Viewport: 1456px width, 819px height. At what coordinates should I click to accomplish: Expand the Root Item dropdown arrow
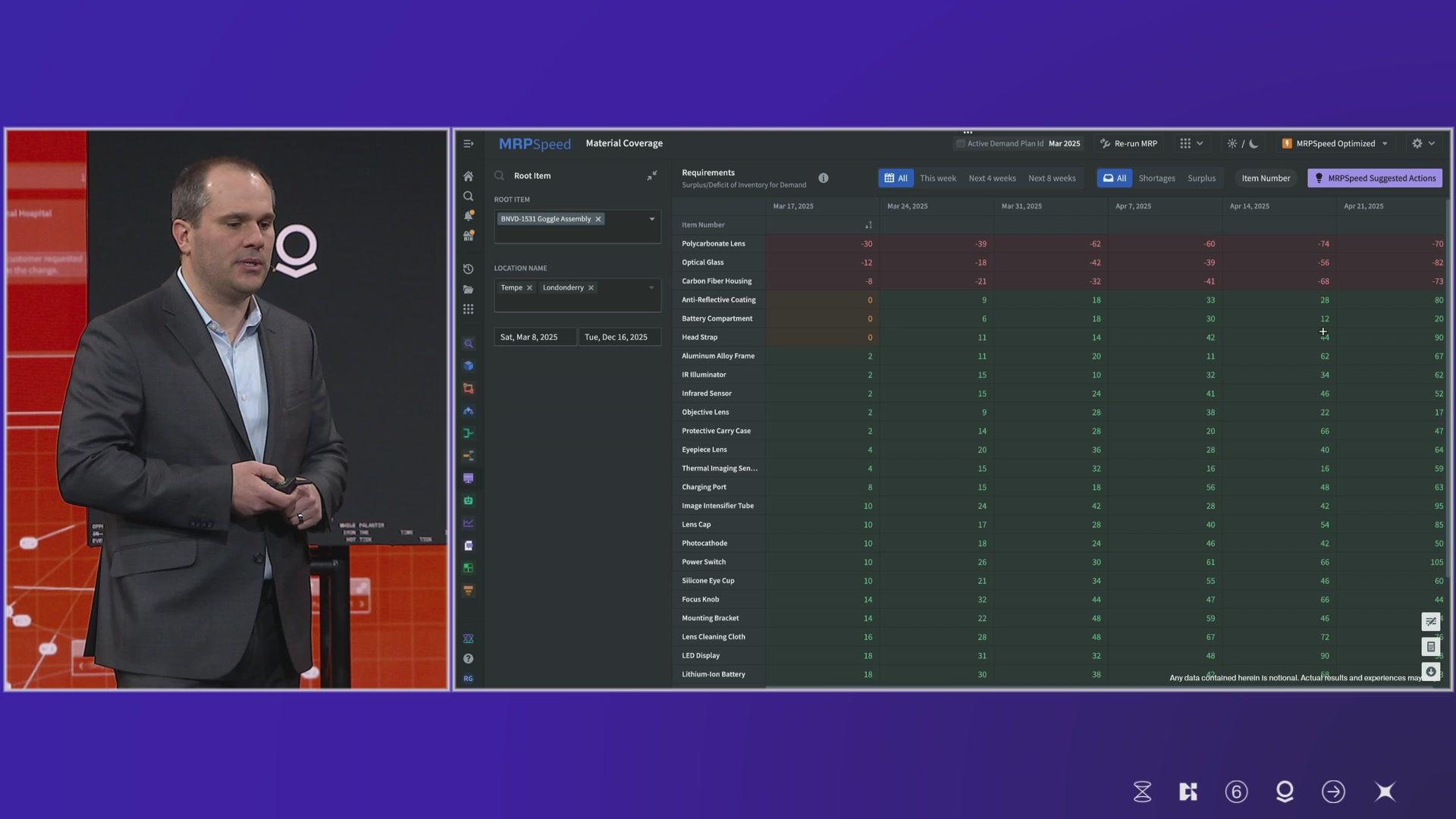pyautogui.click(x=651, y=219)
